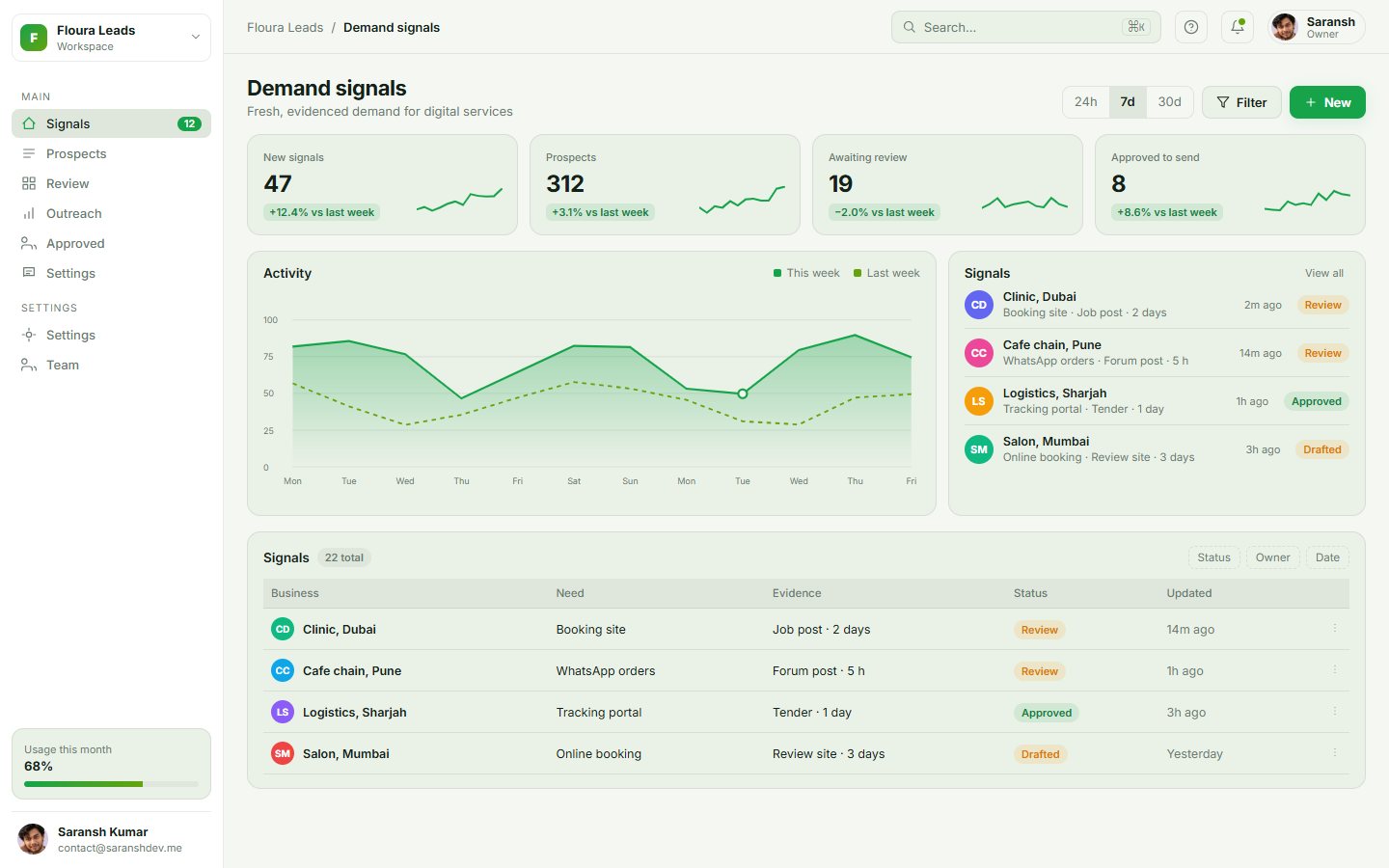Toggle the This week chart legend
Screen dimensions: 1389x868
(806, 273)
